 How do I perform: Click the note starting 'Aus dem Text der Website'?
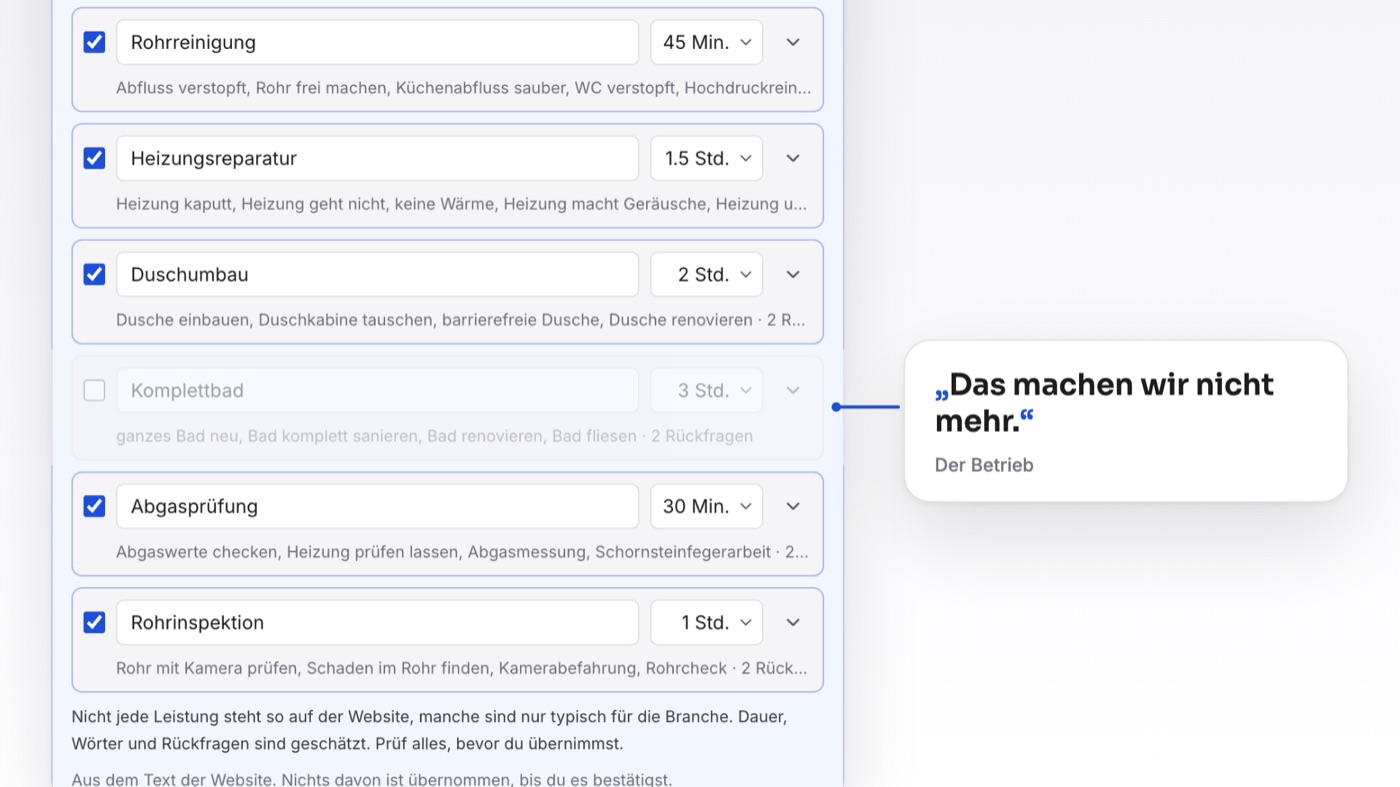[x=372, y=779]
